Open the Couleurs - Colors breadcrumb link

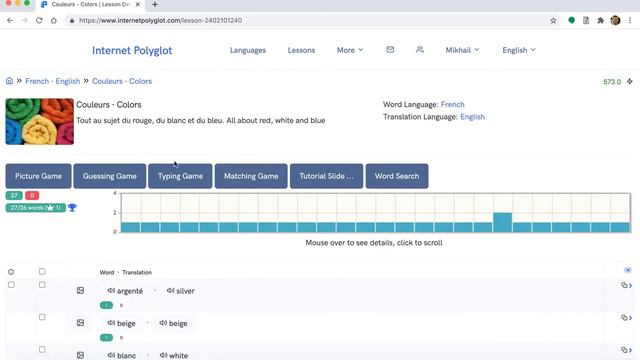(122, 81)
